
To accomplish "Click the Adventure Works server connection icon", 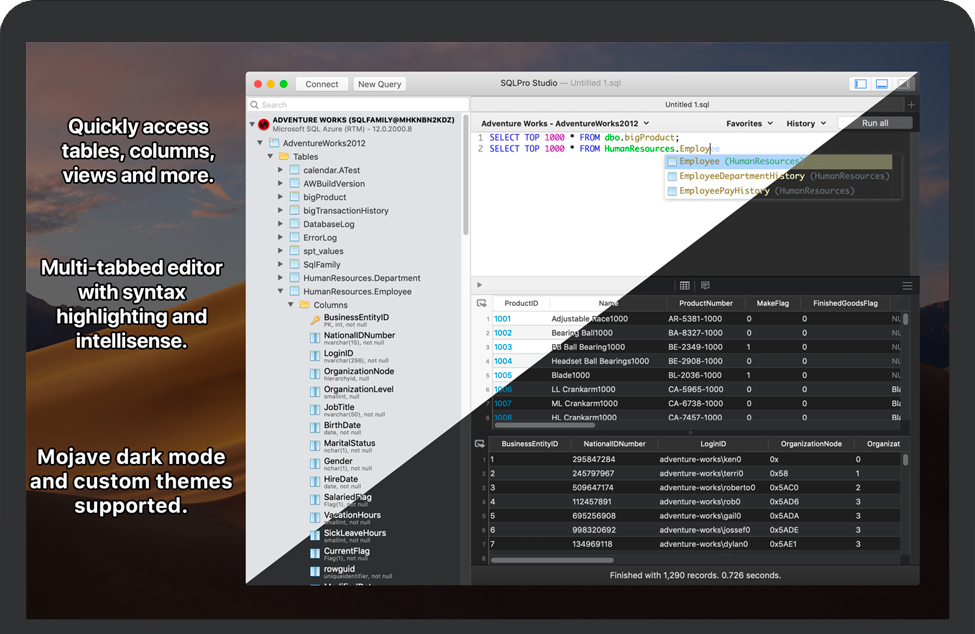I will [264, 125].
